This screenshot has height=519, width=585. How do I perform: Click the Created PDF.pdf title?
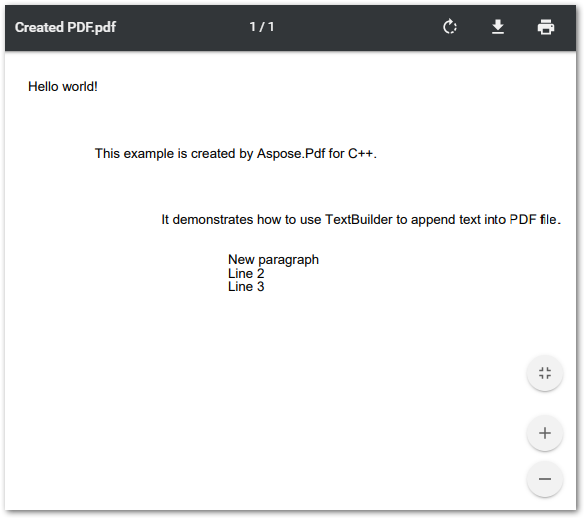tap(65, 27)
